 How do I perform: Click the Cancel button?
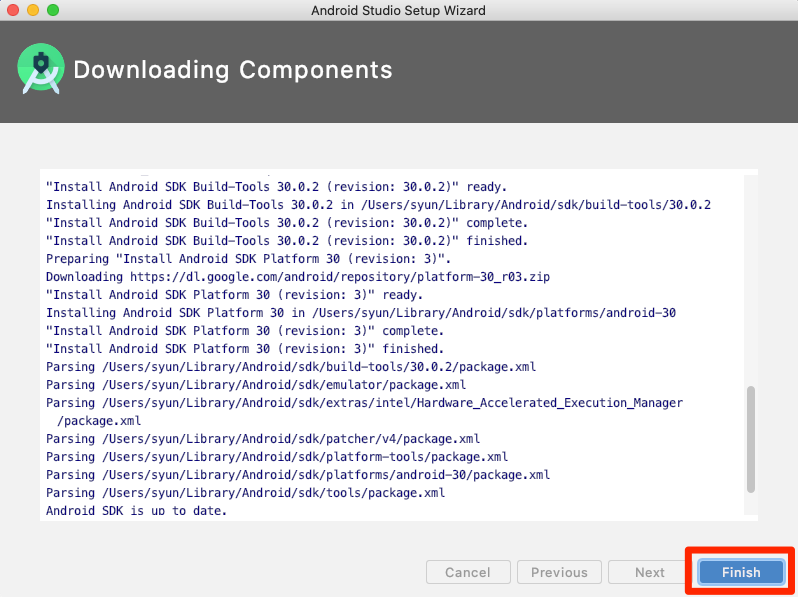(x=468, y=572)
